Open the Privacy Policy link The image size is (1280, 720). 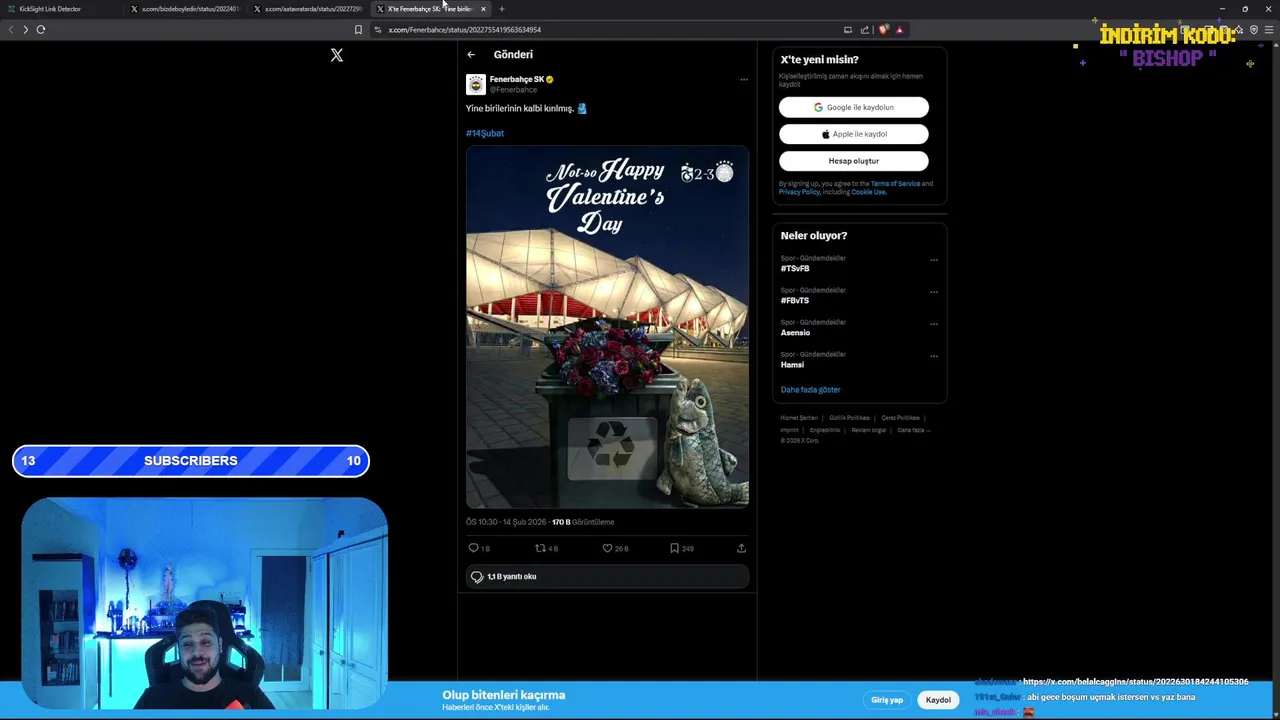799,192
